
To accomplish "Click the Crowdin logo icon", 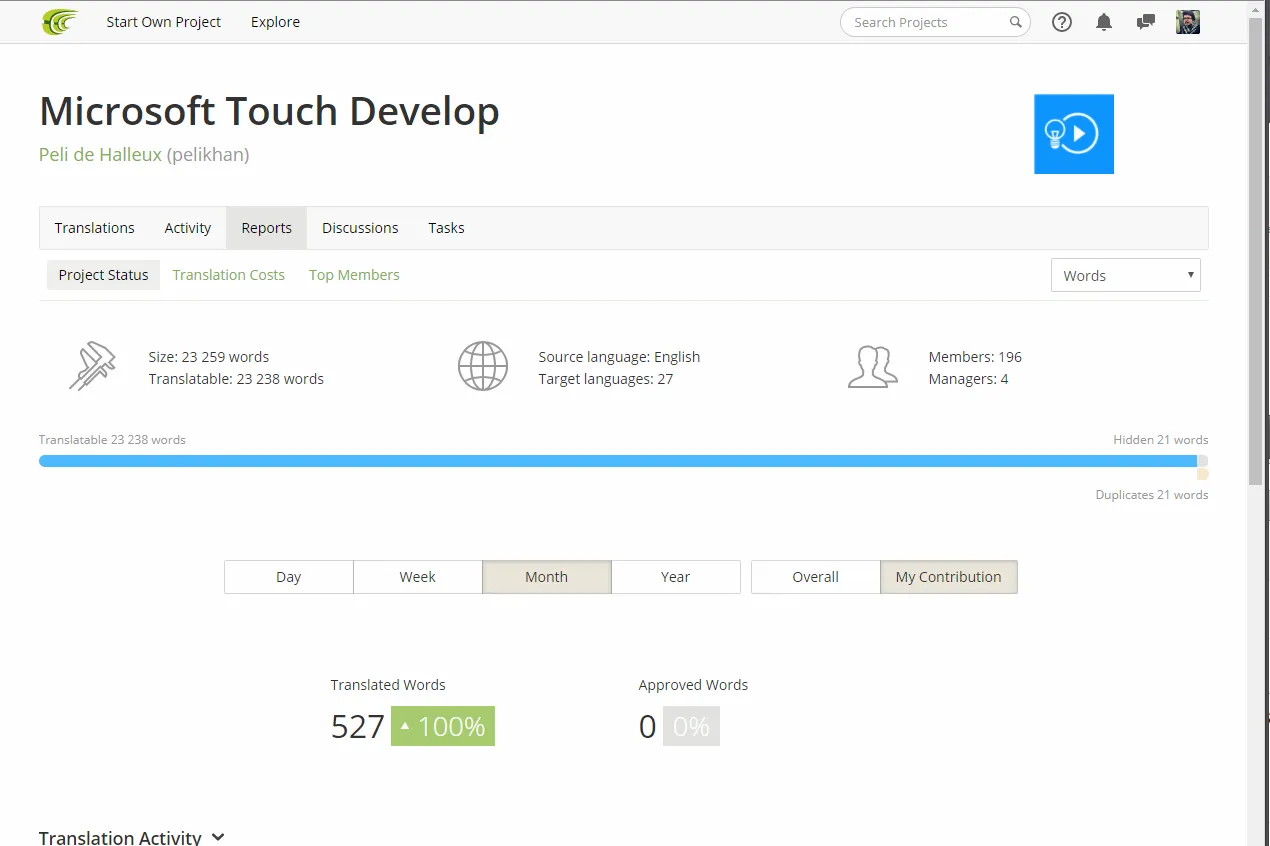I will [x=60, y=22].
